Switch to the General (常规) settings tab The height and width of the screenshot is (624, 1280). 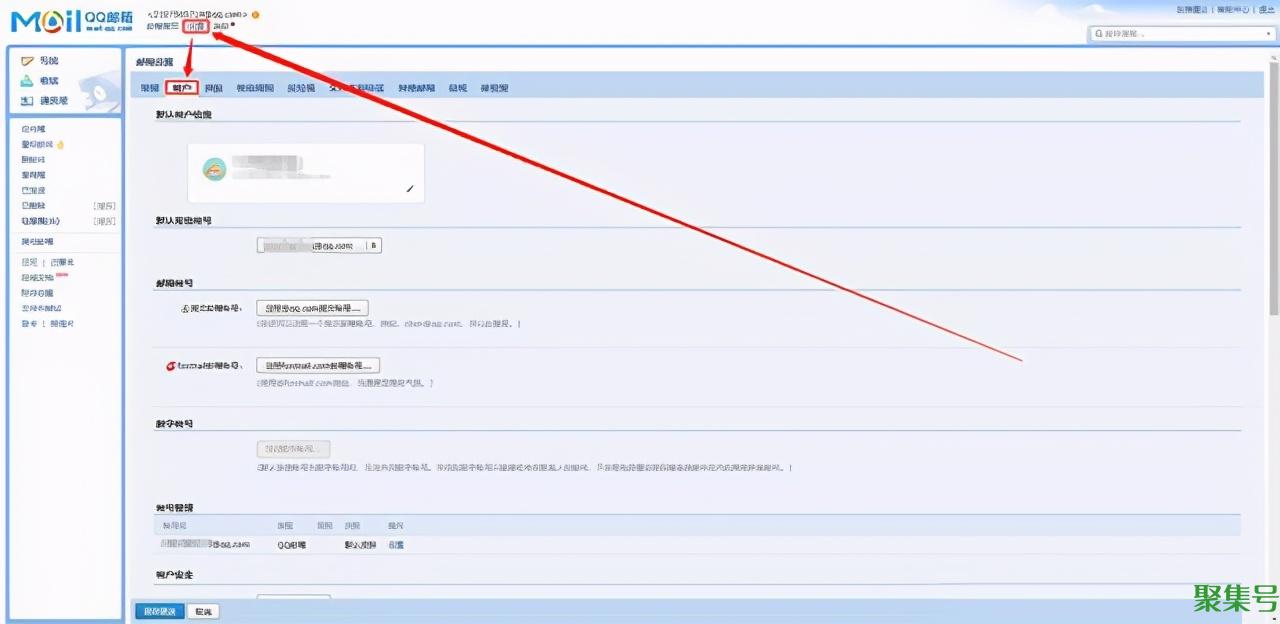tap(150, 88)
